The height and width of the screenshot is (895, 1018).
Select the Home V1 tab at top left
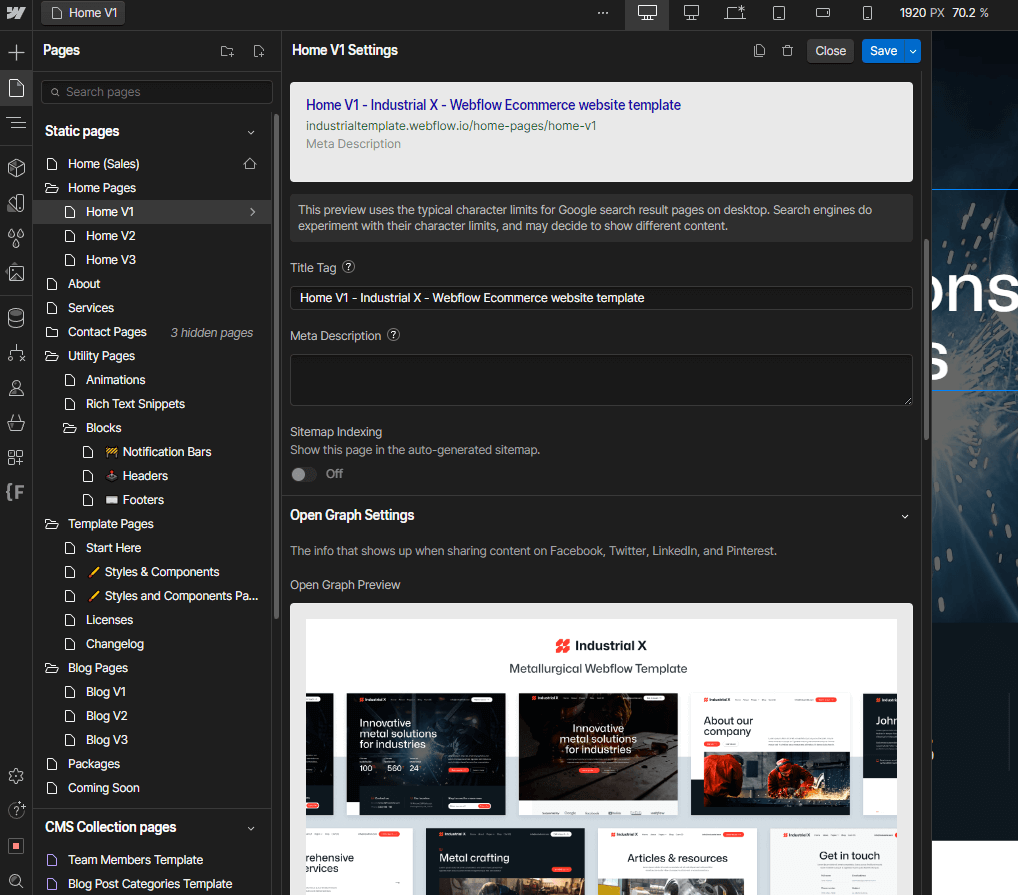(83, 13)
